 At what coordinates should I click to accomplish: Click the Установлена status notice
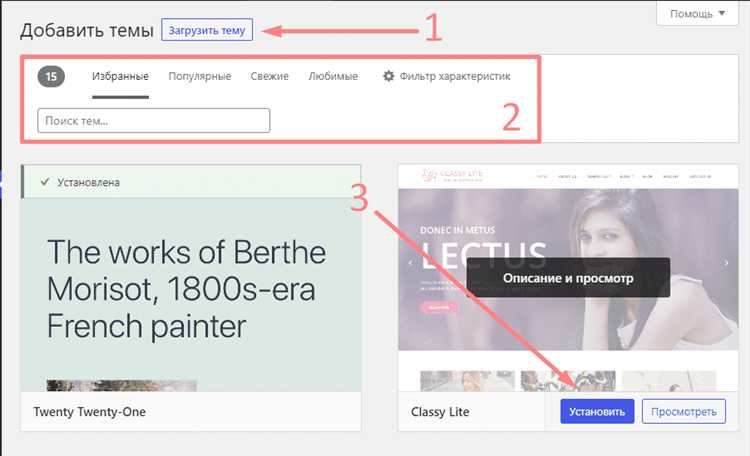click(191, 182)
